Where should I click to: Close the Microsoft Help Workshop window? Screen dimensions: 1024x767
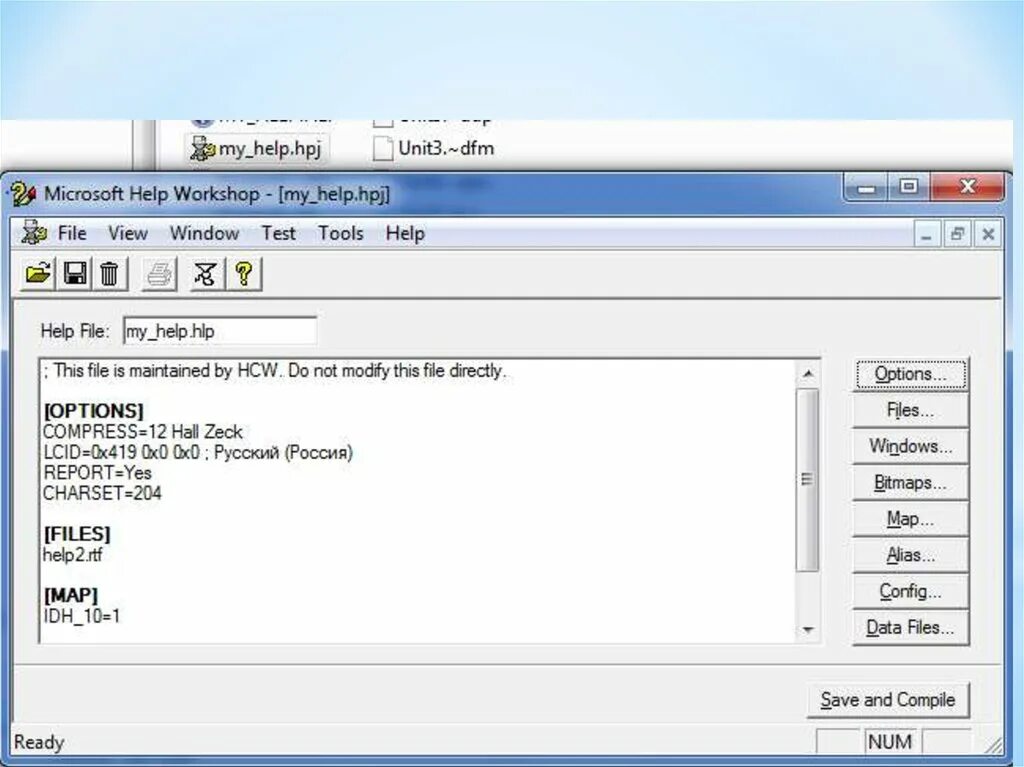[x=967, y=188]
